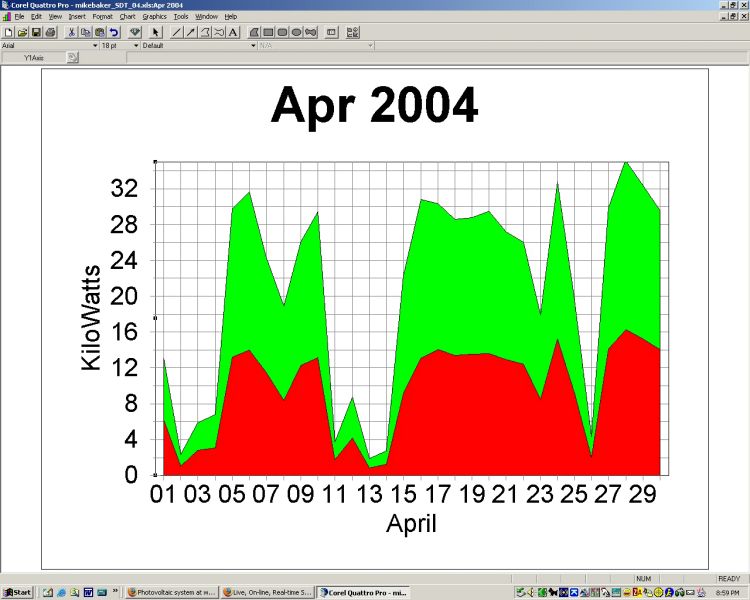Pick the Text box 'A' tool

233,33
